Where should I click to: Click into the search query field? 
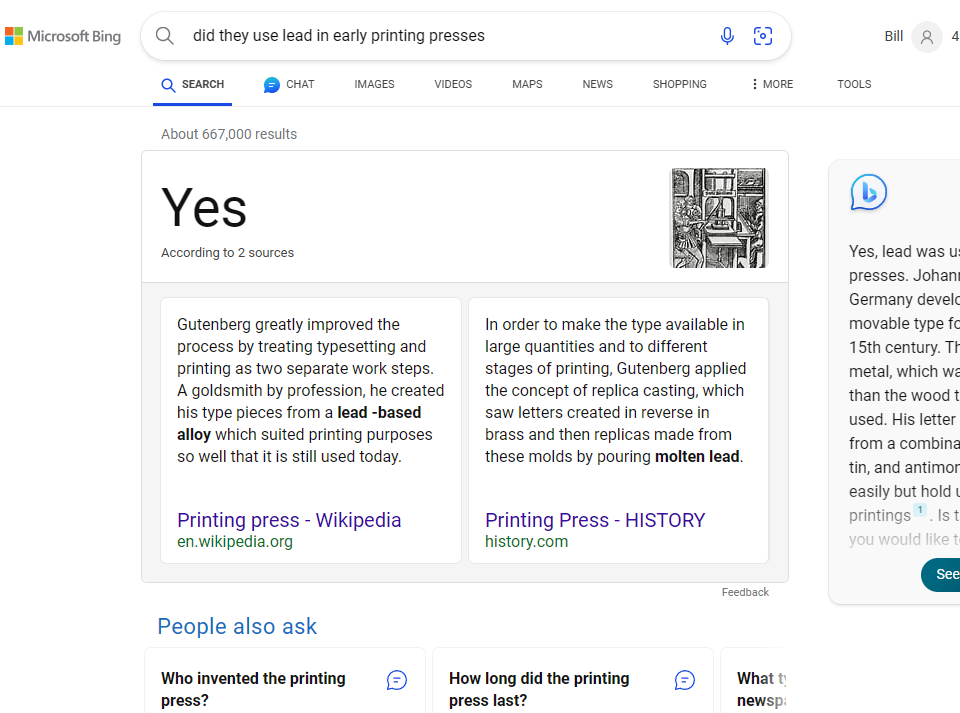pyautogui.click(x=440, y=36)
